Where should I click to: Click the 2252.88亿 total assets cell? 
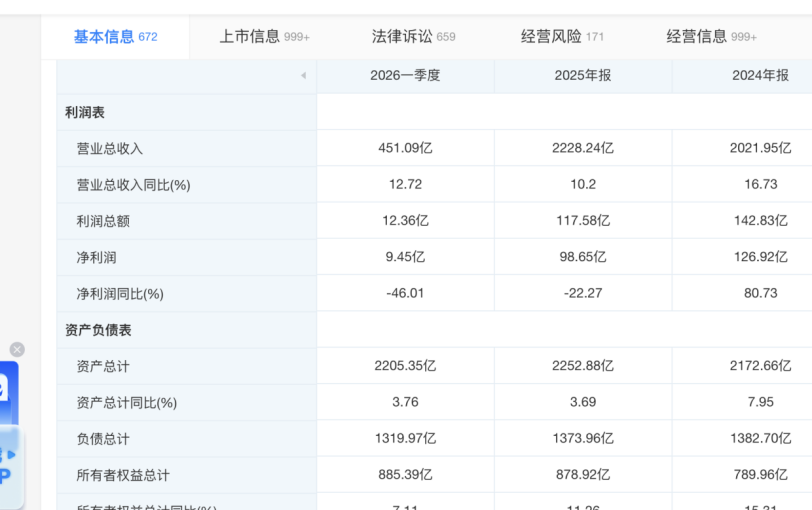click(583, 366)
